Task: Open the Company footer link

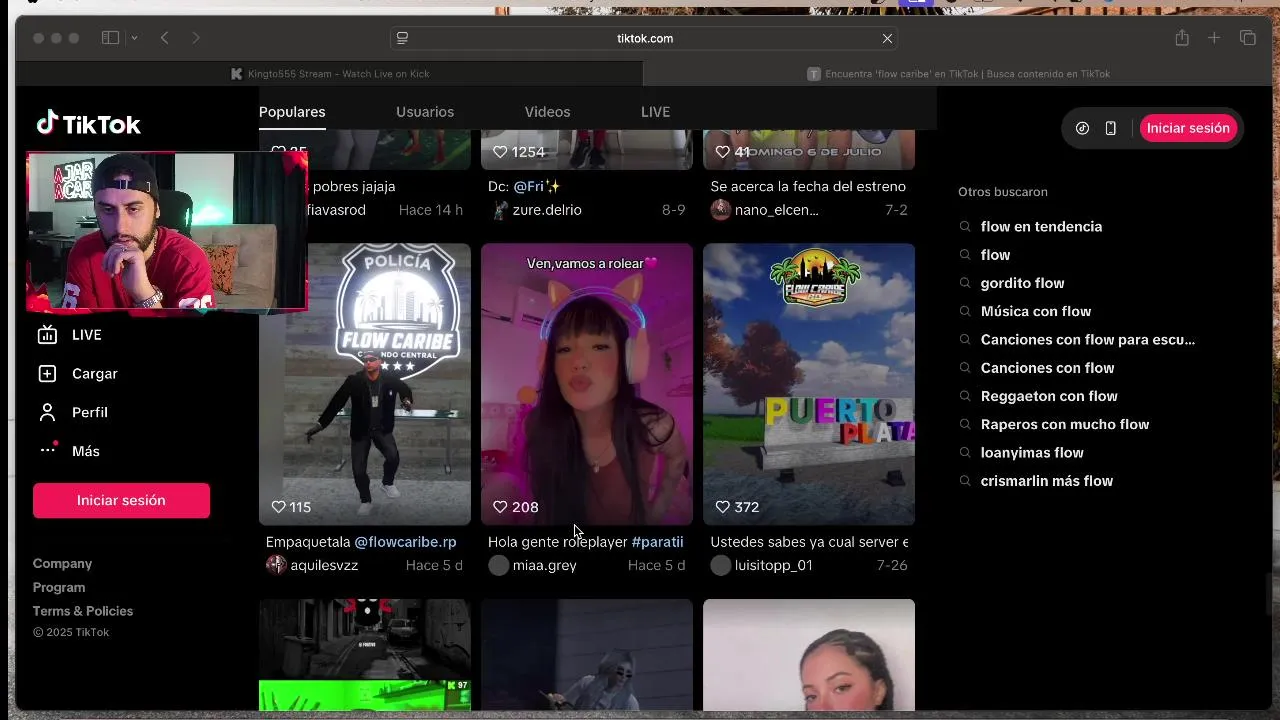Action: click(62, 564)
